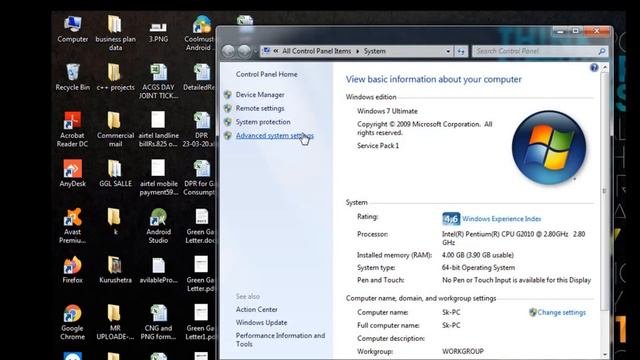
Task: Open the business plan data folder
Action: point(116,33)
